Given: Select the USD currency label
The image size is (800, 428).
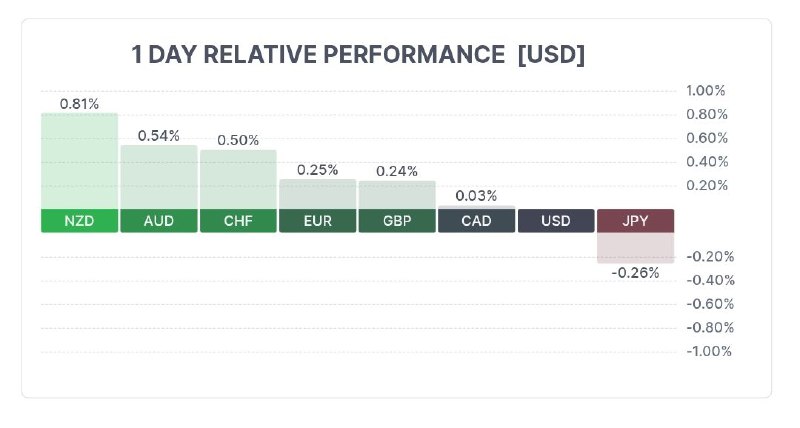Looking at the screenshot, I should click(556, 221).
